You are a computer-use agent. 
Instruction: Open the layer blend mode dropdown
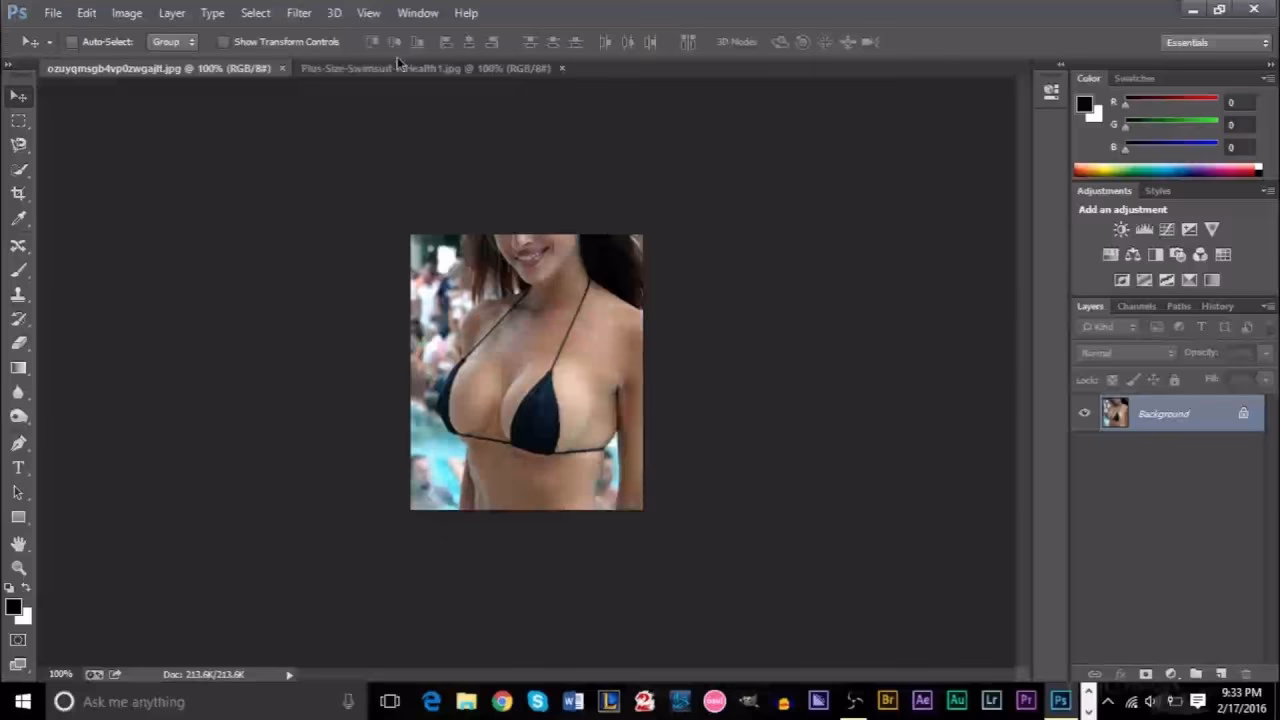tap(1125, 352)
